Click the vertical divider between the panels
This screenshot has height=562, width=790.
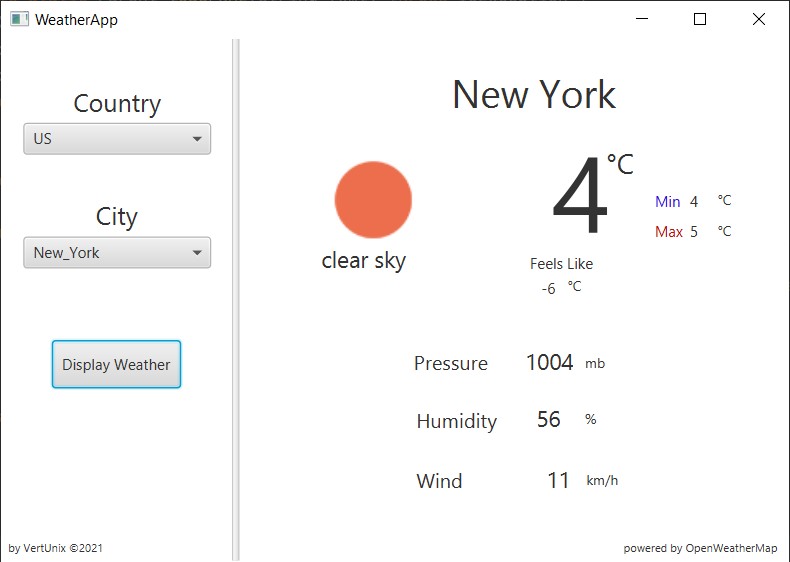[x=236, y=299]
